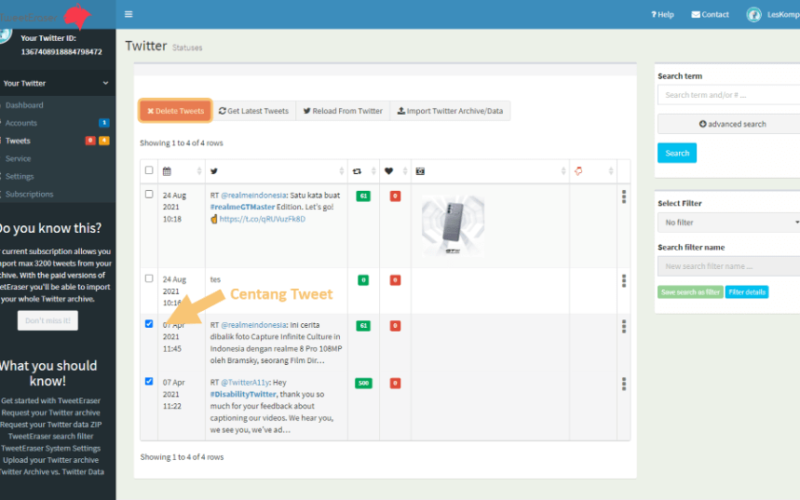Collapse the Your Twitter sidebar section

[x=56, y=83]
